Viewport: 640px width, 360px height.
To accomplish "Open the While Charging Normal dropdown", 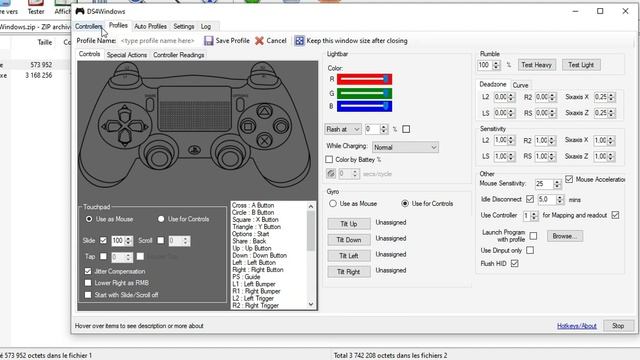I will pyautogui.click(x=405, y=147).
